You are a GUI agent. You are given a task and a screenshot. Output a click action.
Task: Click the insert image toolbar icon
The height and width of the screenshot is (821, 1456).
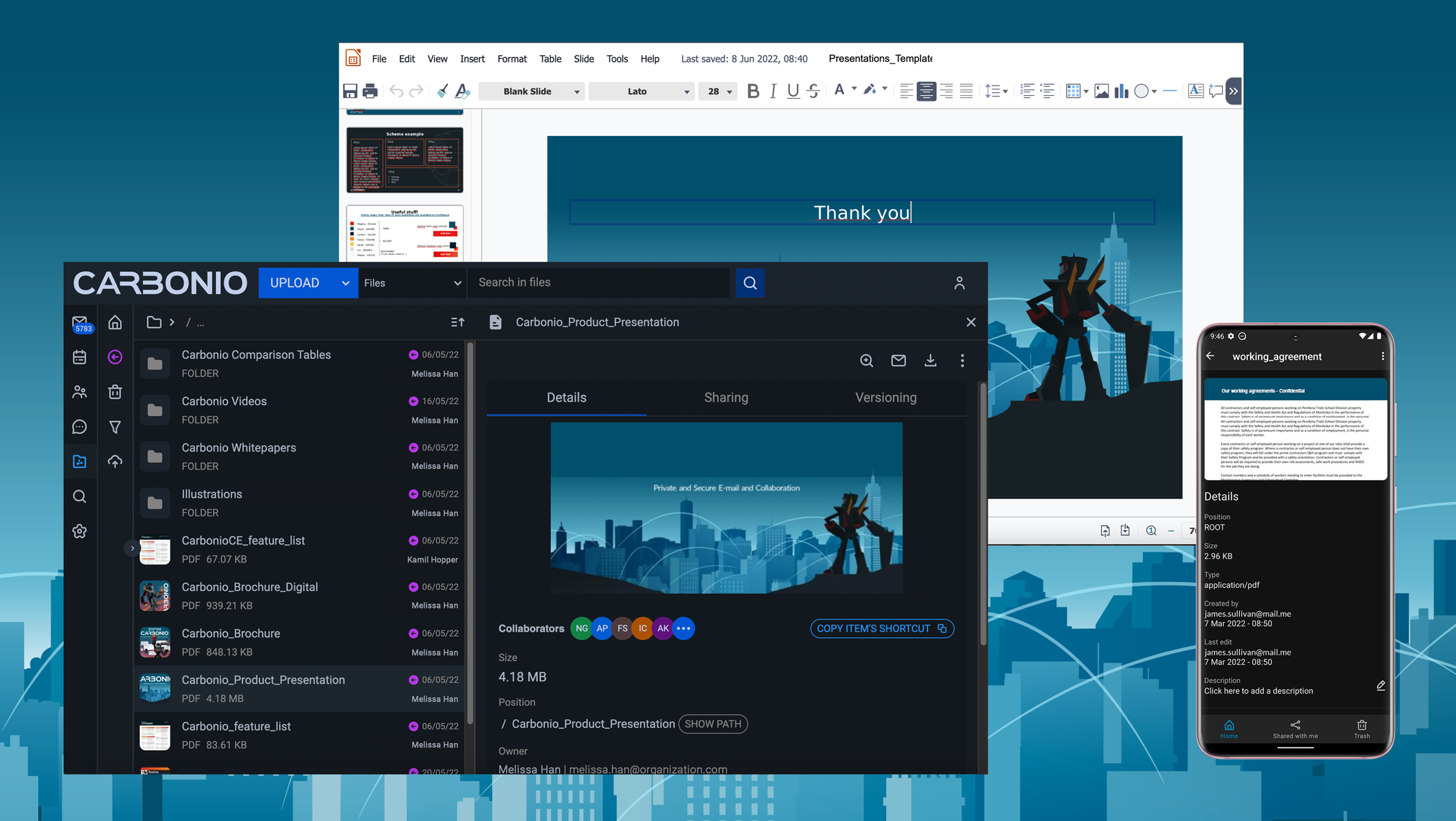click(1101, 91)
